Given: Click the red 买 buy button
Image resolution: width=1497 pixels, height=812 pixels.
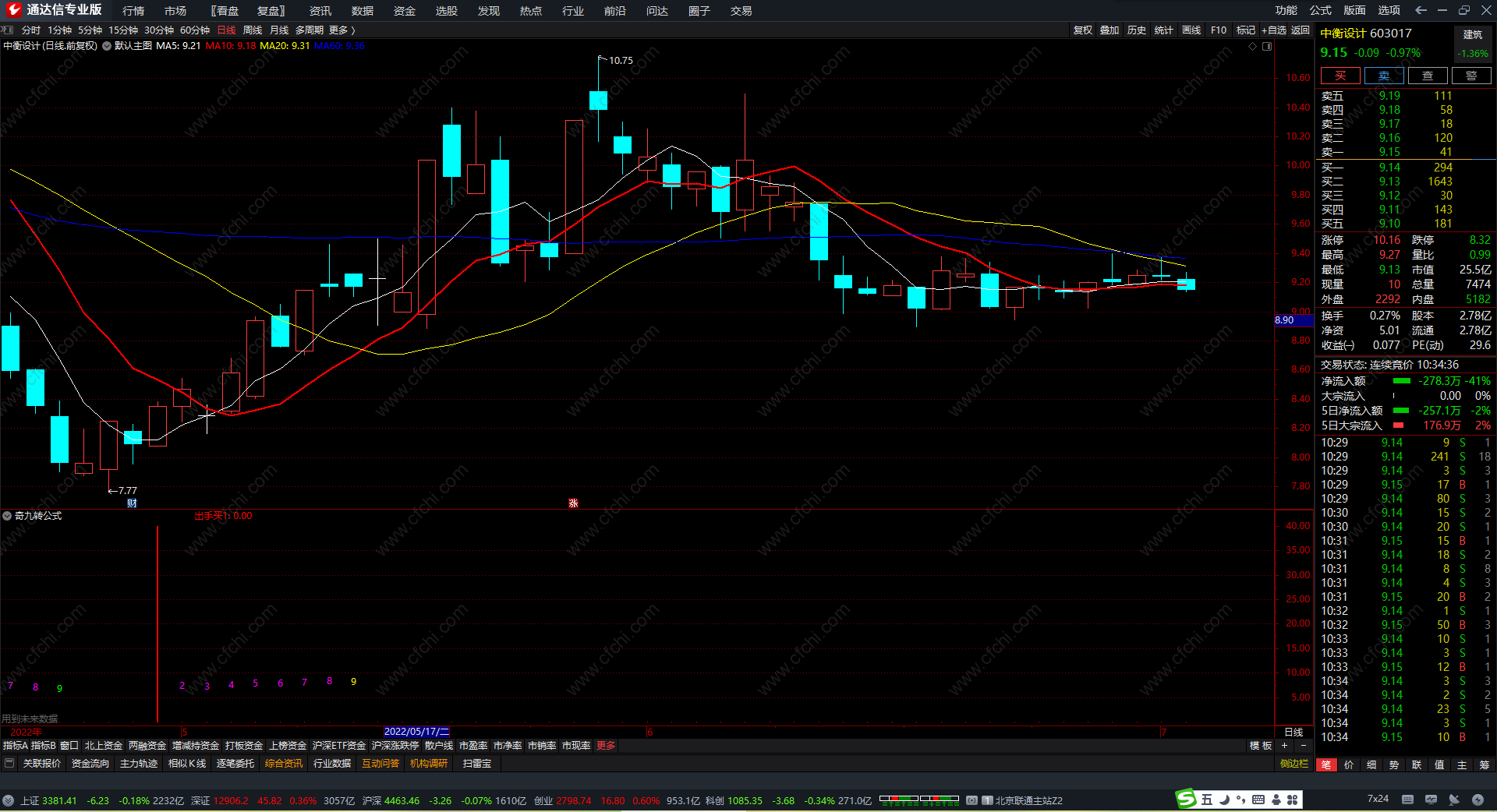Looking at the screenshot, I should [x=1340, y=76].
